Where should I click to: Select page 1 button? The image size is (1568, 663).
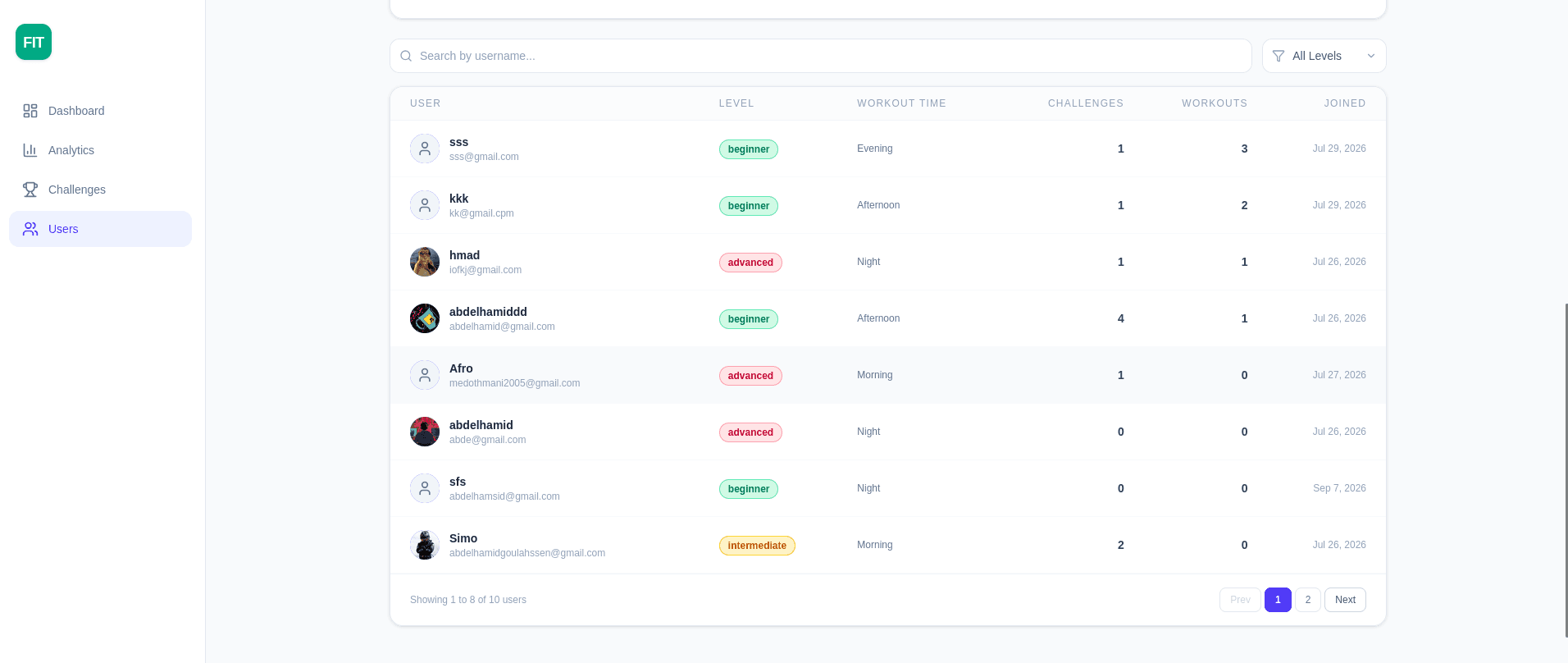[x=1278, y=600]
